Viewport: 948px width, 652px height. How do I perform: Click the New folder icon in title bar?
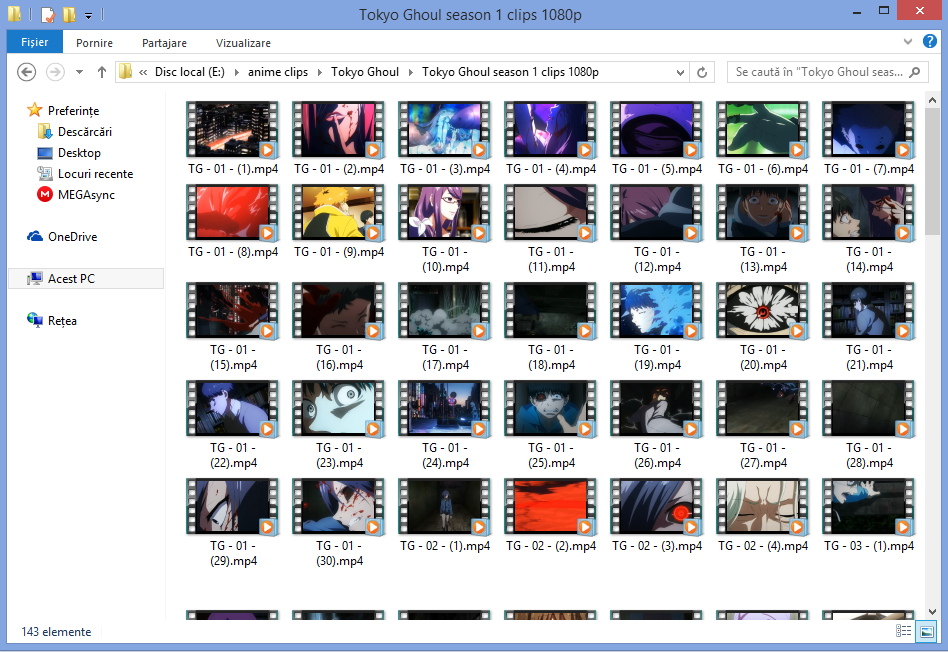pyautogui.click(x=70, y=14)
